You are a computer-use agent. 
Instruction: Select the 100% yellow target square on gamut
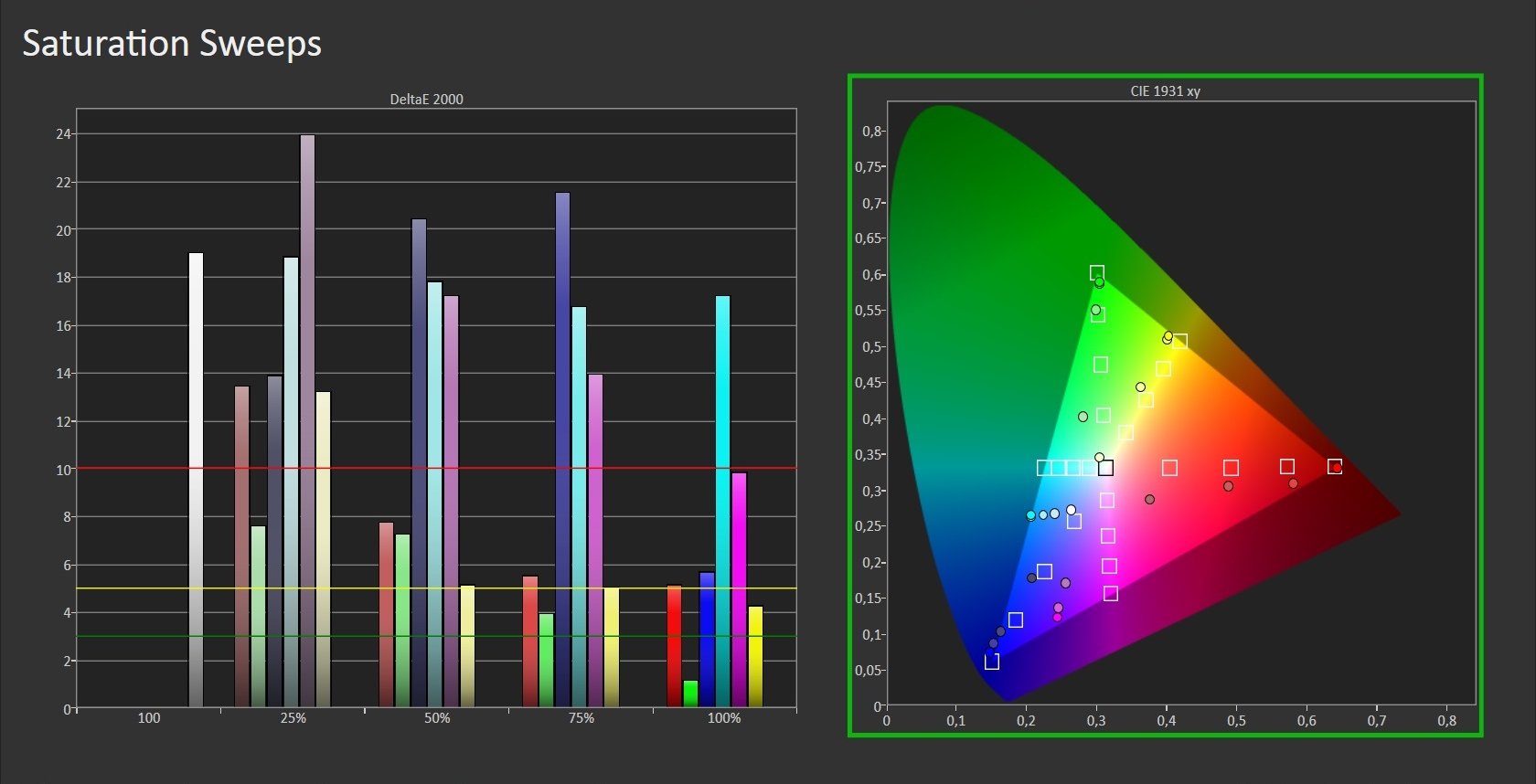tap(1179, 342)
